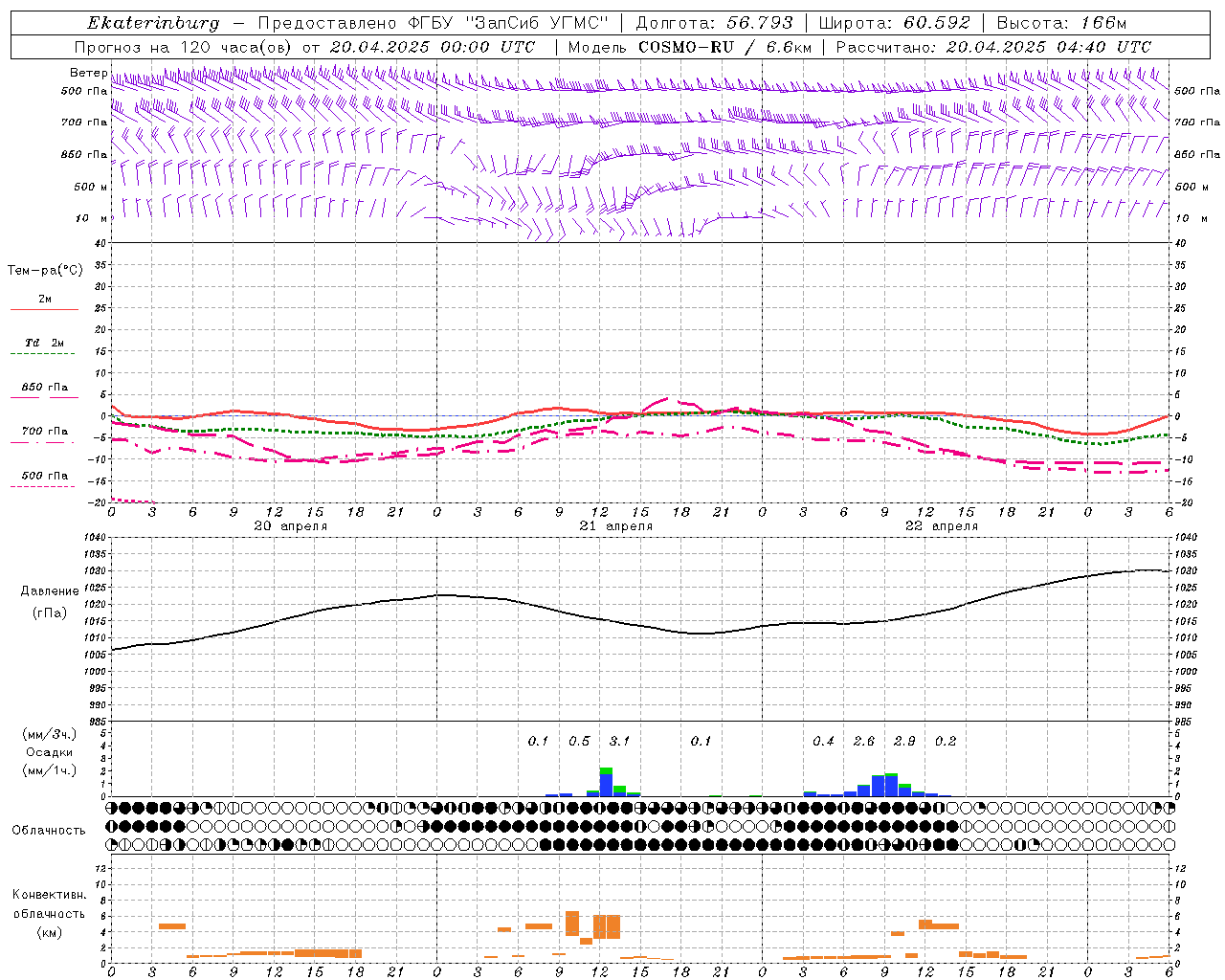Viewport: 1225px width, 980px height.
Task: Click the red 2м legend line sample
Action: click(45, 309)
